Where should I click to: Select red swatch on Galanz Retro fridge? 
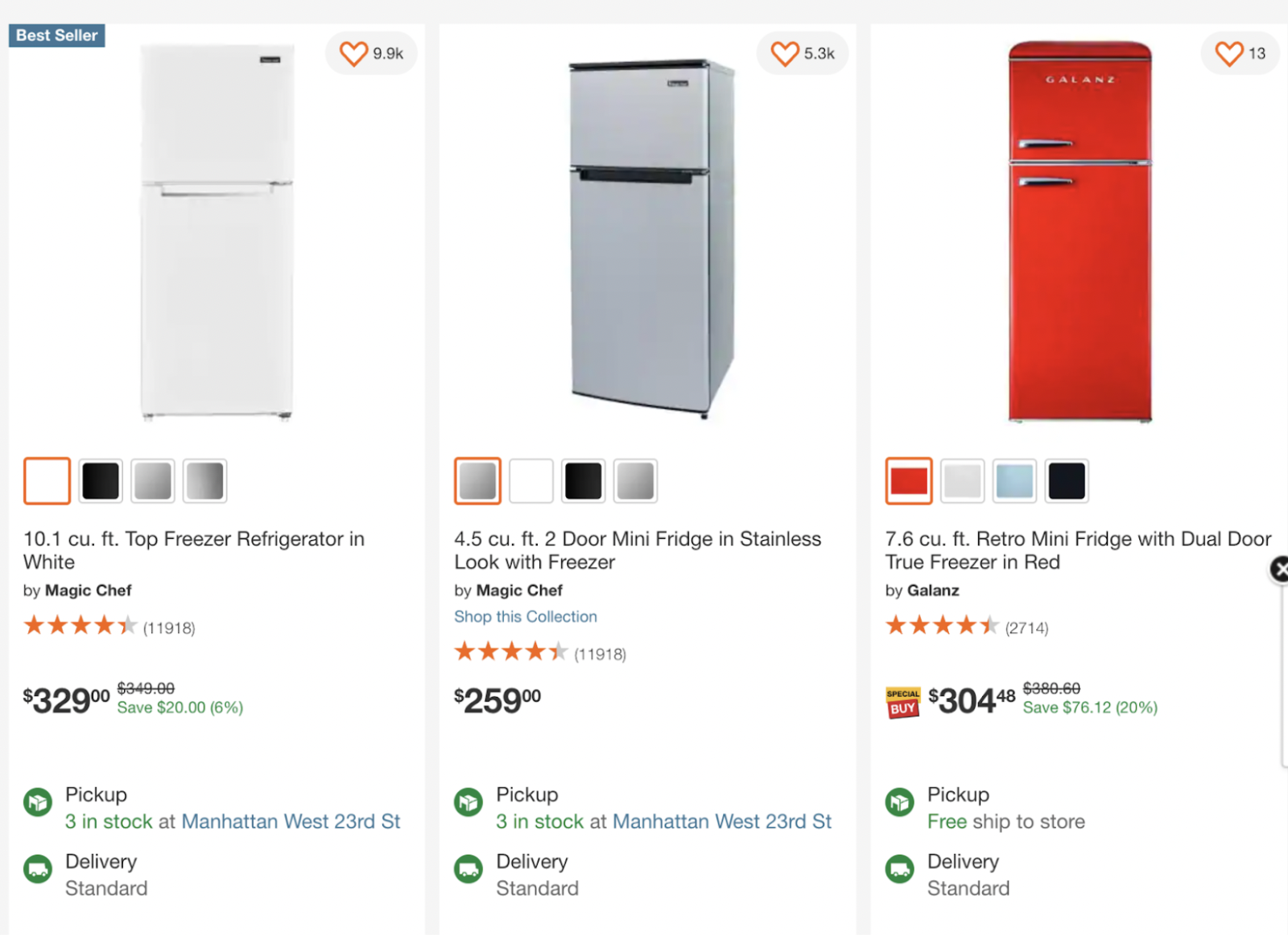(909, 481)
